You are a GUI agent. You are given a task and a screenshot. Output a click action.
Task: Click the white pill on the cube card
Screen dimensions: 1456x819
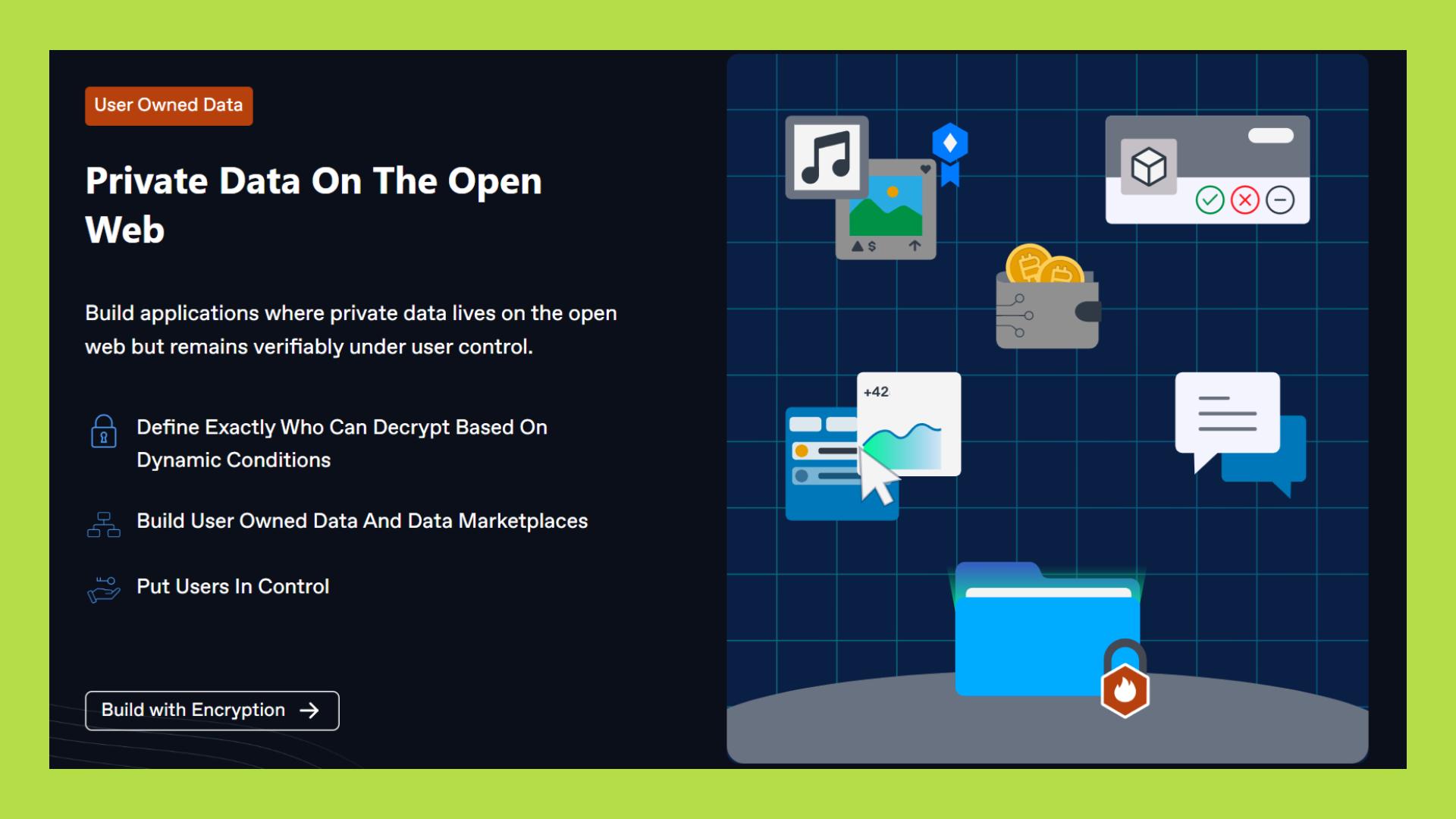point(1270,136)
